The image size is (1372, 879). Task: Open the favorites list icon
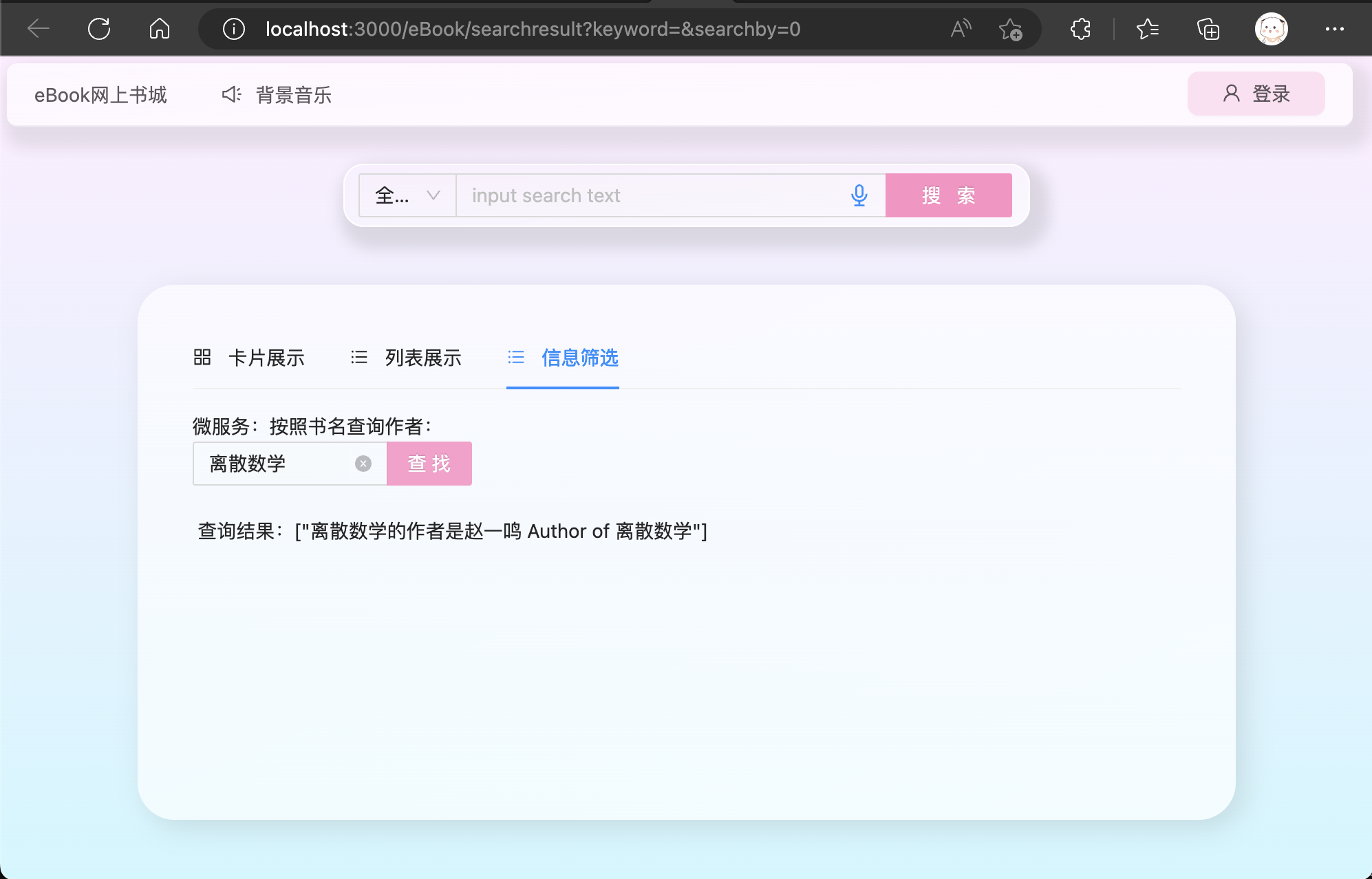pos(1148,29)
